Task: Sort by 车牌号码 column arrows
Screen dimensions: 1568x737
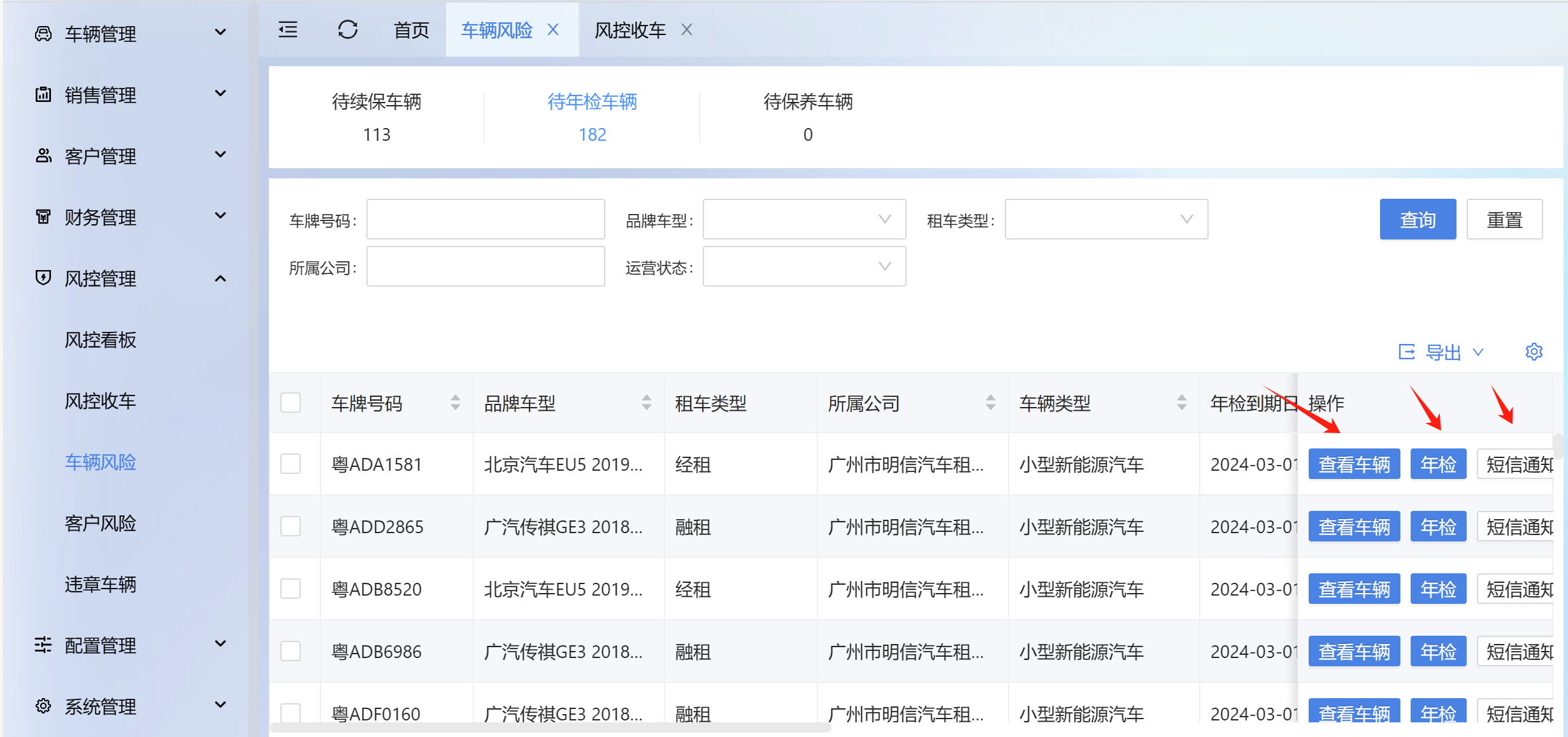Action: [x=455, y=403]
